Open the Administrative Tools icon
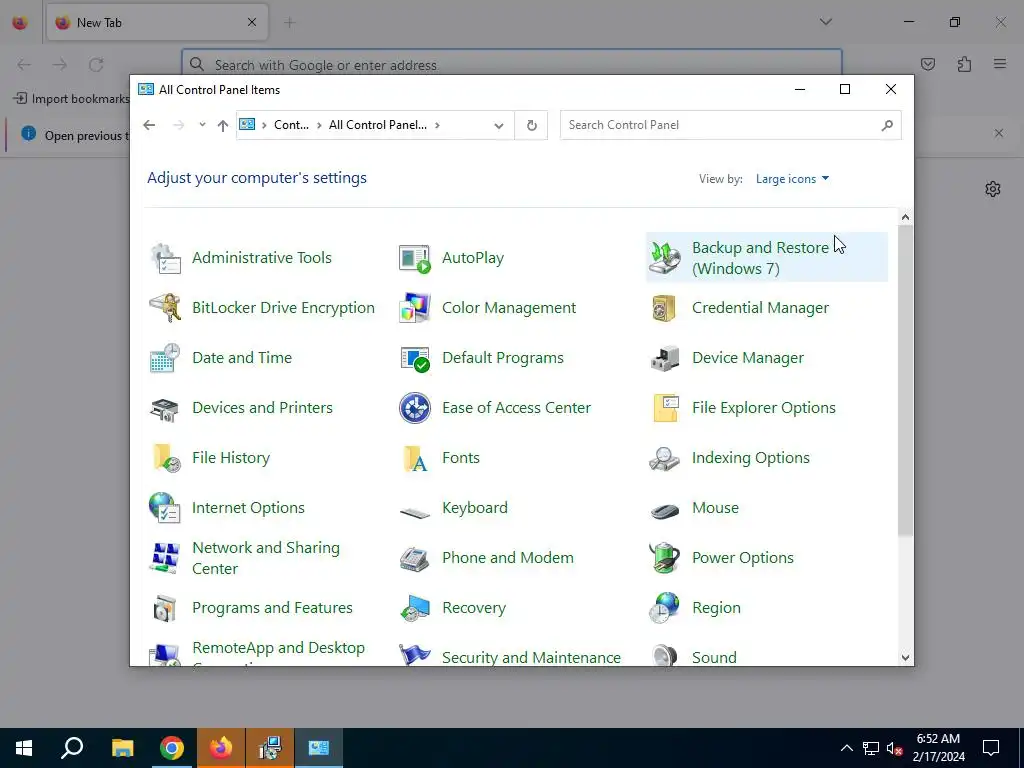The height and width of the screenshot is (768, 1024). click(x=165, y=258)
